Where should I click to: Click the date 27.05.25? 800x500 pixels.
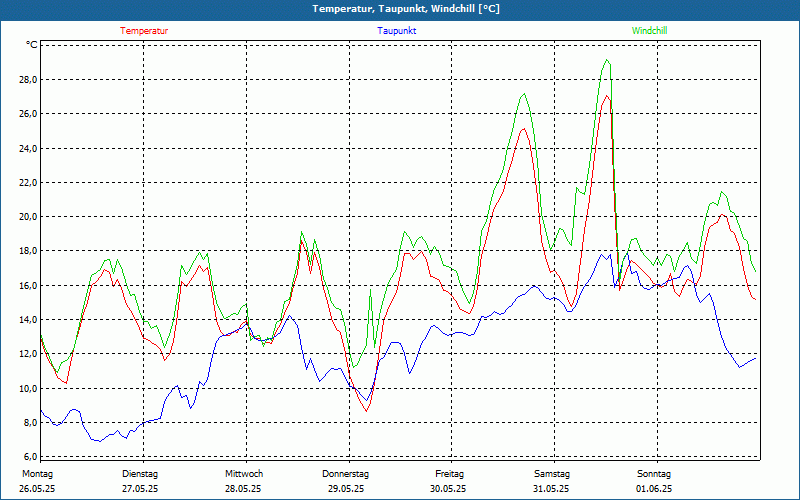point(140,489)
